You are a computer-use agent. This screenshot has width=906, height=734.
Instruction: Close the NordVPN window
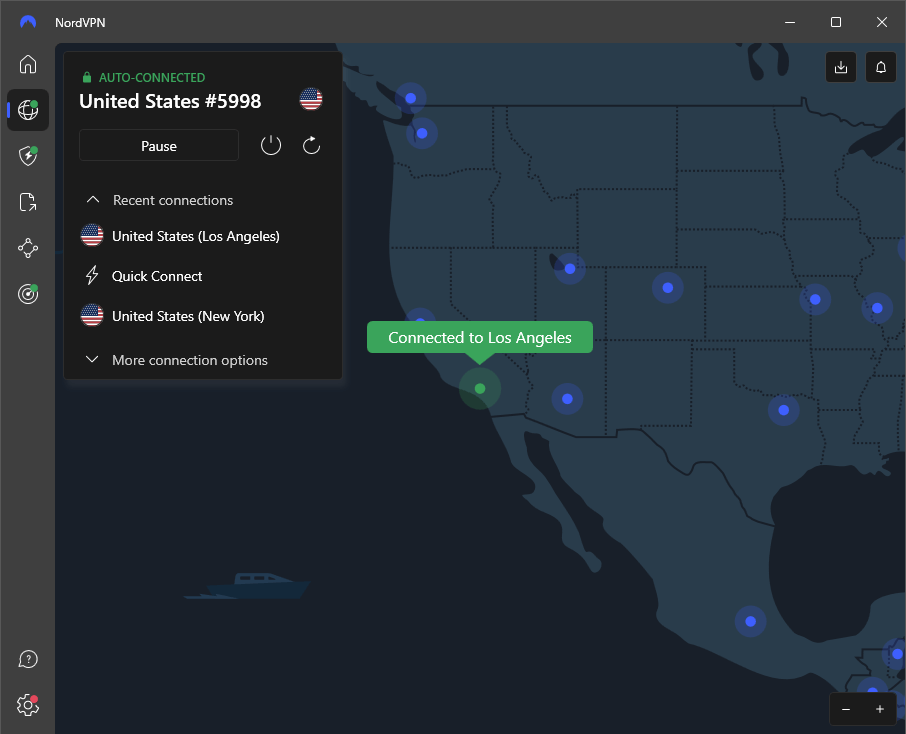[x=881, y=22]
